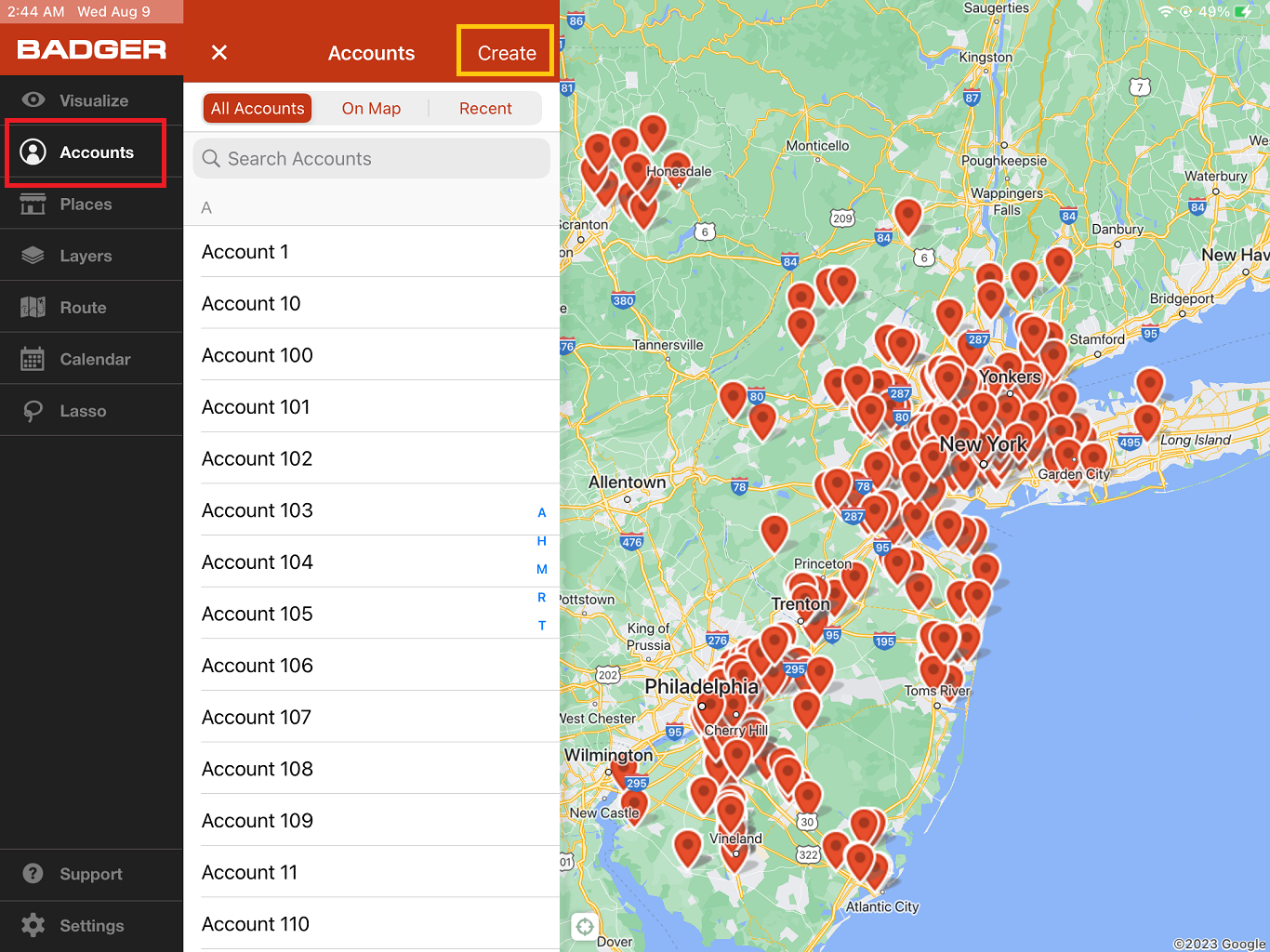
Task: Jump to letter T in index
Action: (542, 626)
